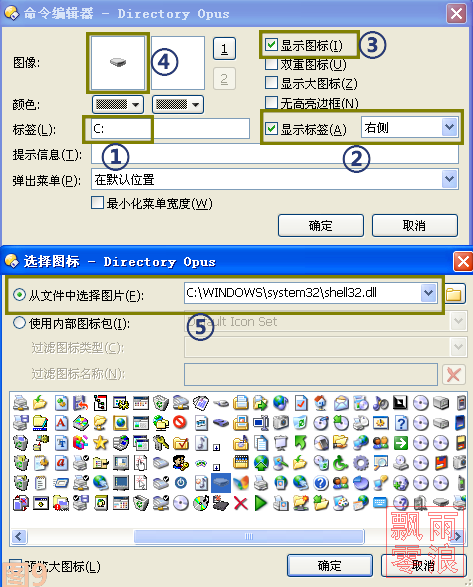Select the music notes icon
The height and width of the screenshot is (587, 473).
[380, 403]
